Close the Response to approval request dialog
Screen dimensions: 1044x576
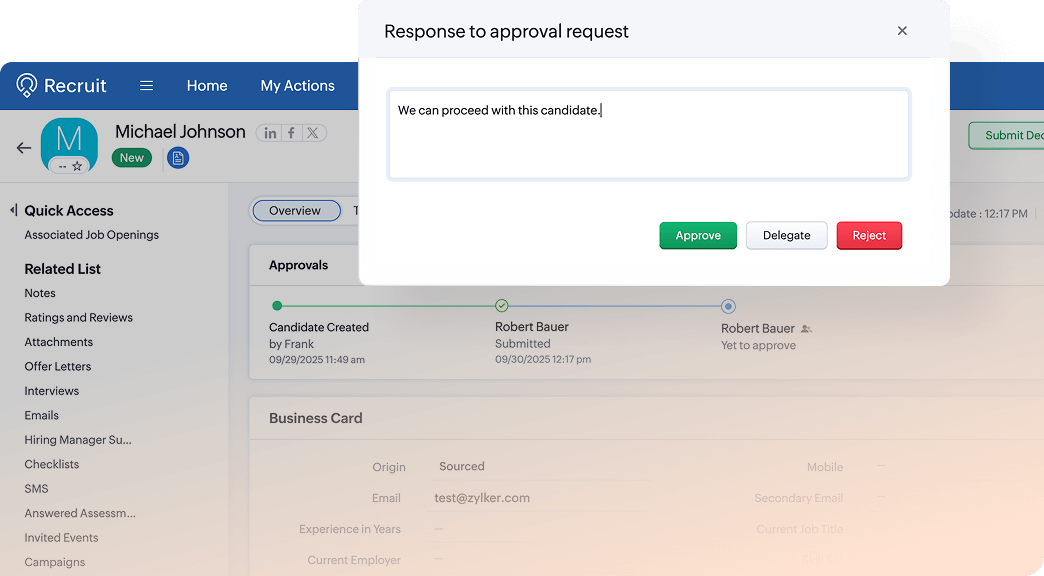click(x=902, y=31)
